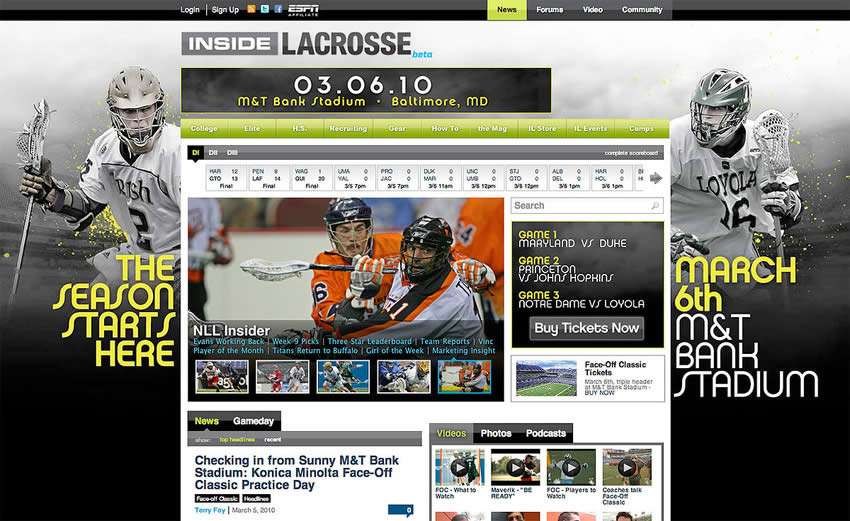Select the DII scoreboard tab
Image resolution: width=850 pixels, height=521 pixels.
[213, 153]
